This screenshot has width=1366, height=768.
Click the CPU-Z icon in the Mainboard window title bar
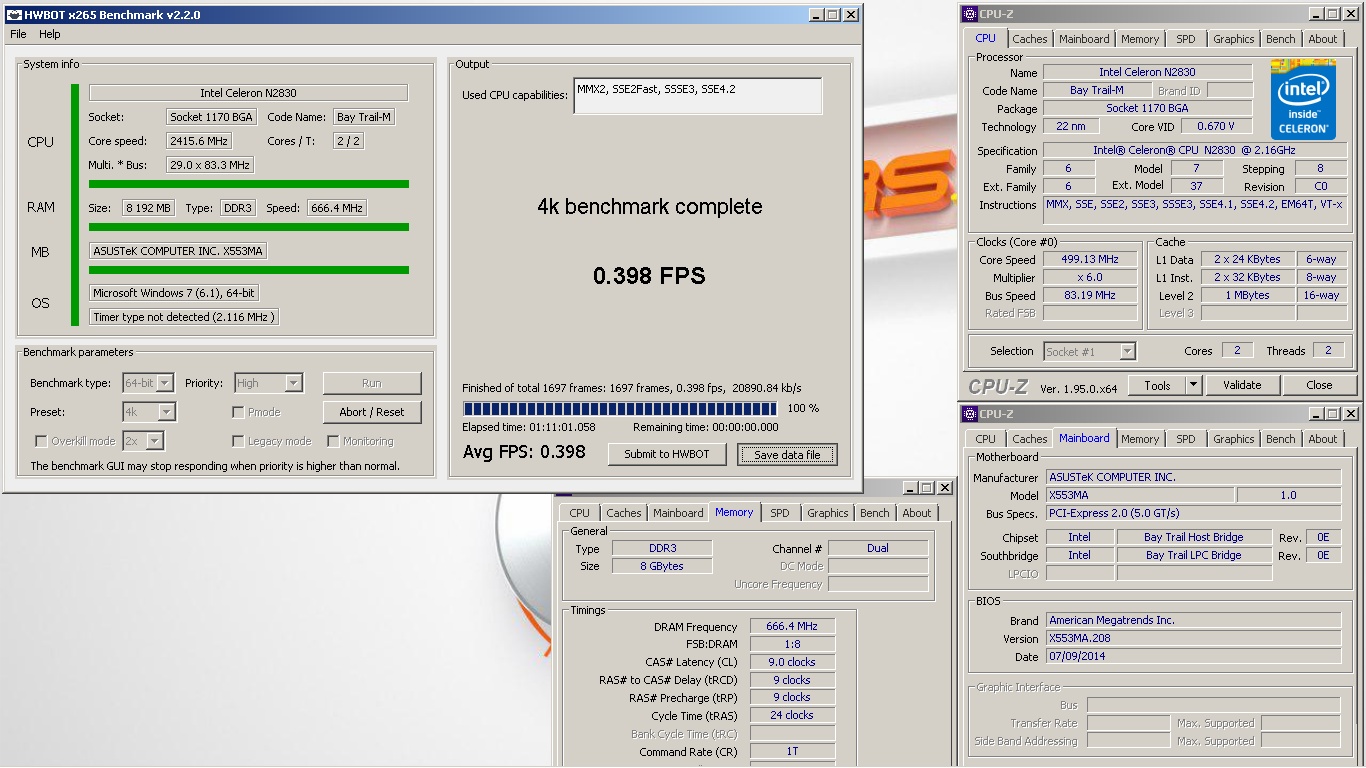click(970, 414)
